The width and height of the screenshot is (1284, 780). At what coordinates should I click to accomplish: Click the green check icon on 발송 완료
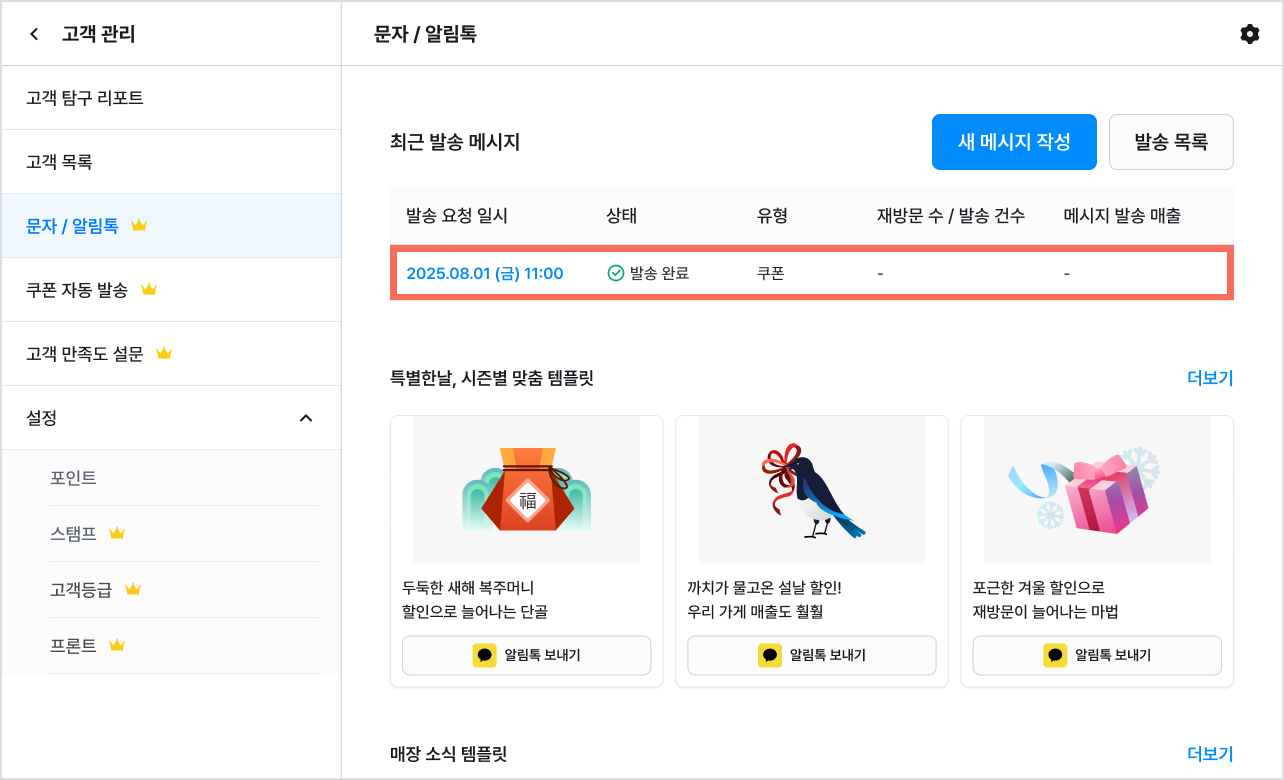(x=616, y=273)
